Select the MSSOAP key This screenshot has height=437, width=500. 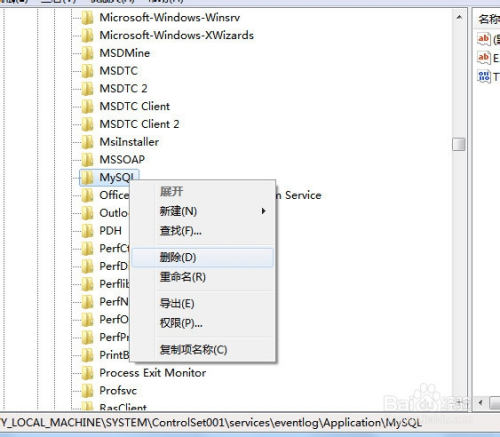pos(122,160)
